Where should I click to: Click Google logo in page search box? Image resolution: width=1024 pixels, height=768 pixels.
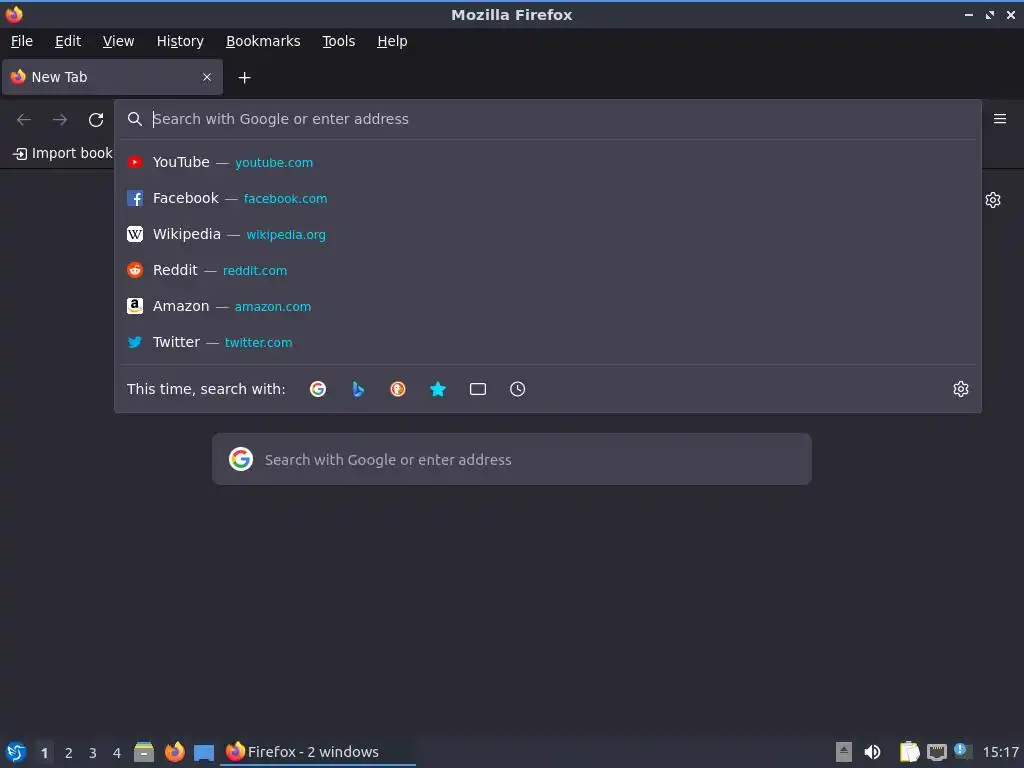click(x=241, y=459)
